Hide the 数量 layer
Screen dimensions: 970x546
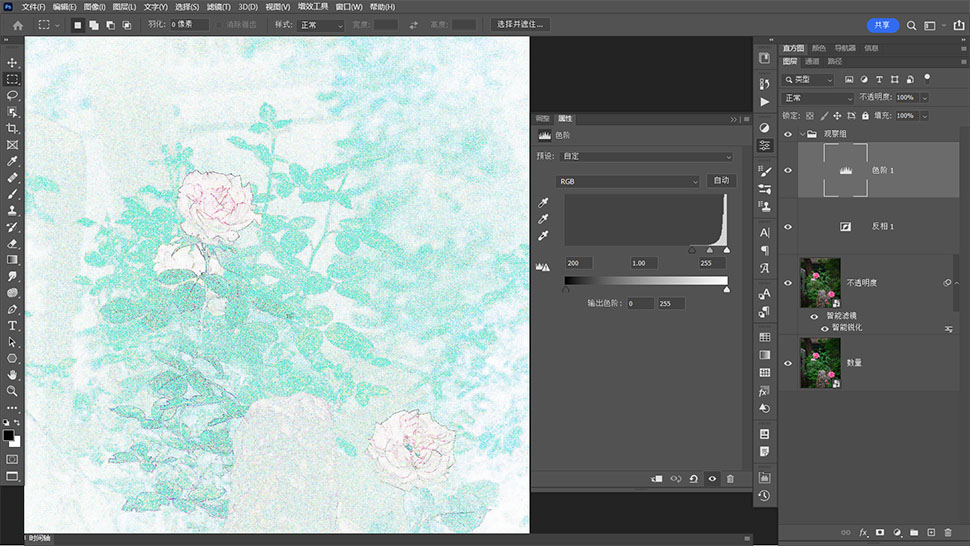pyautogui.click(x=788, y=363)
